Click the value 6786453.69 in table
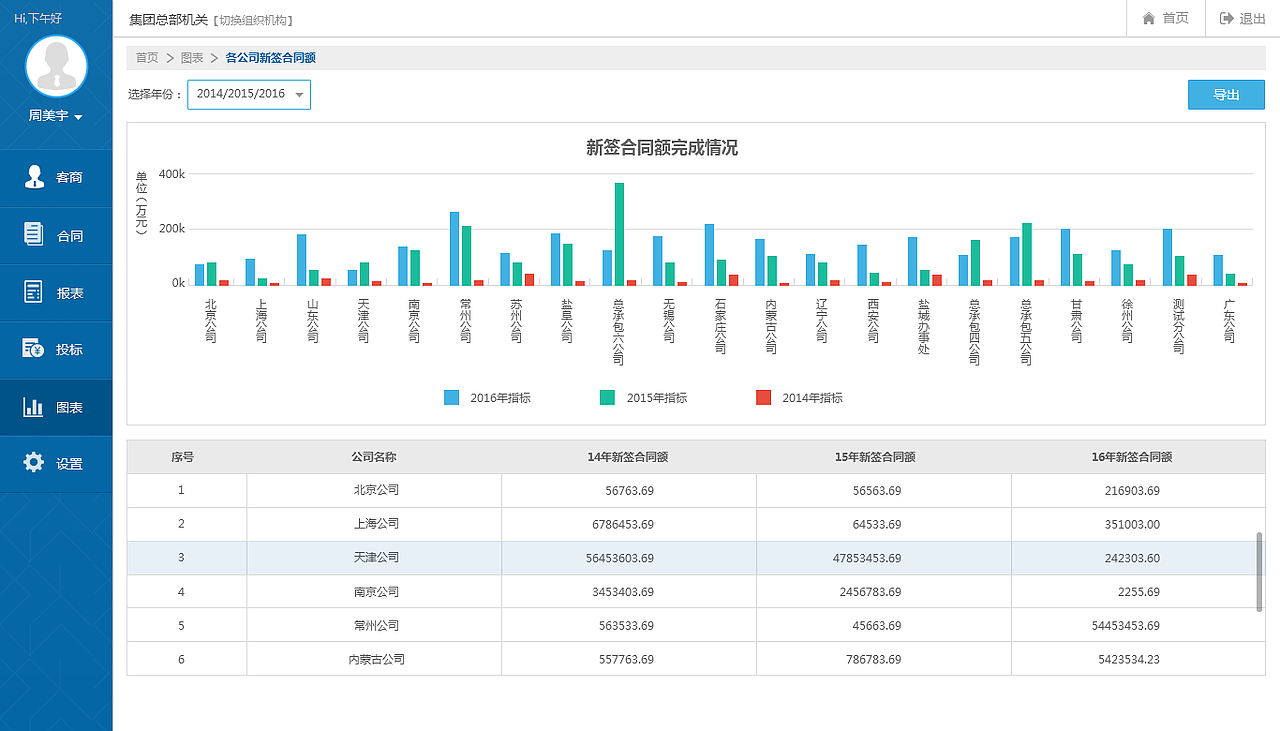This screenshot has height=731, width=1280. tap(623, 524)
